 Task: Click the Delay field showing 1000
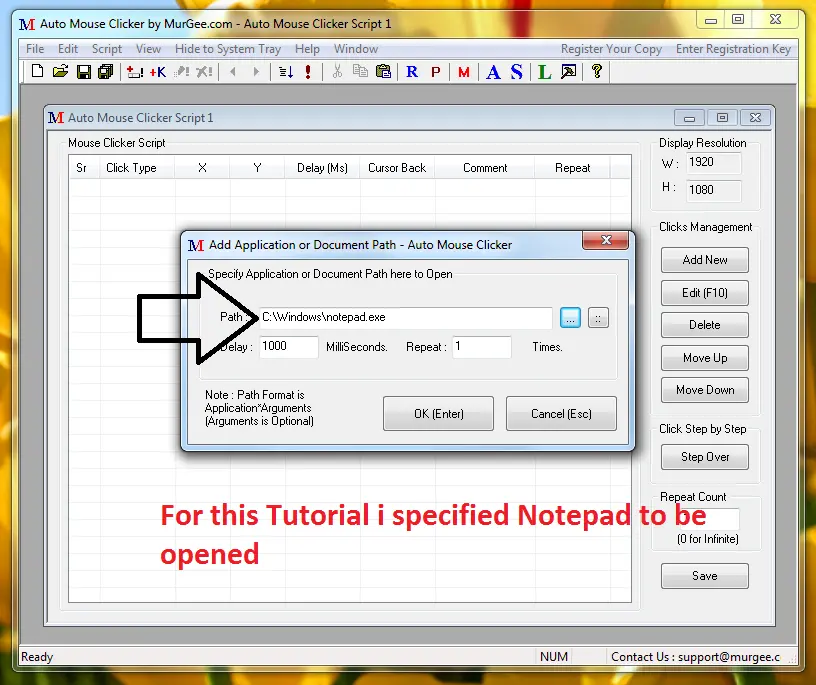point(289,347)
